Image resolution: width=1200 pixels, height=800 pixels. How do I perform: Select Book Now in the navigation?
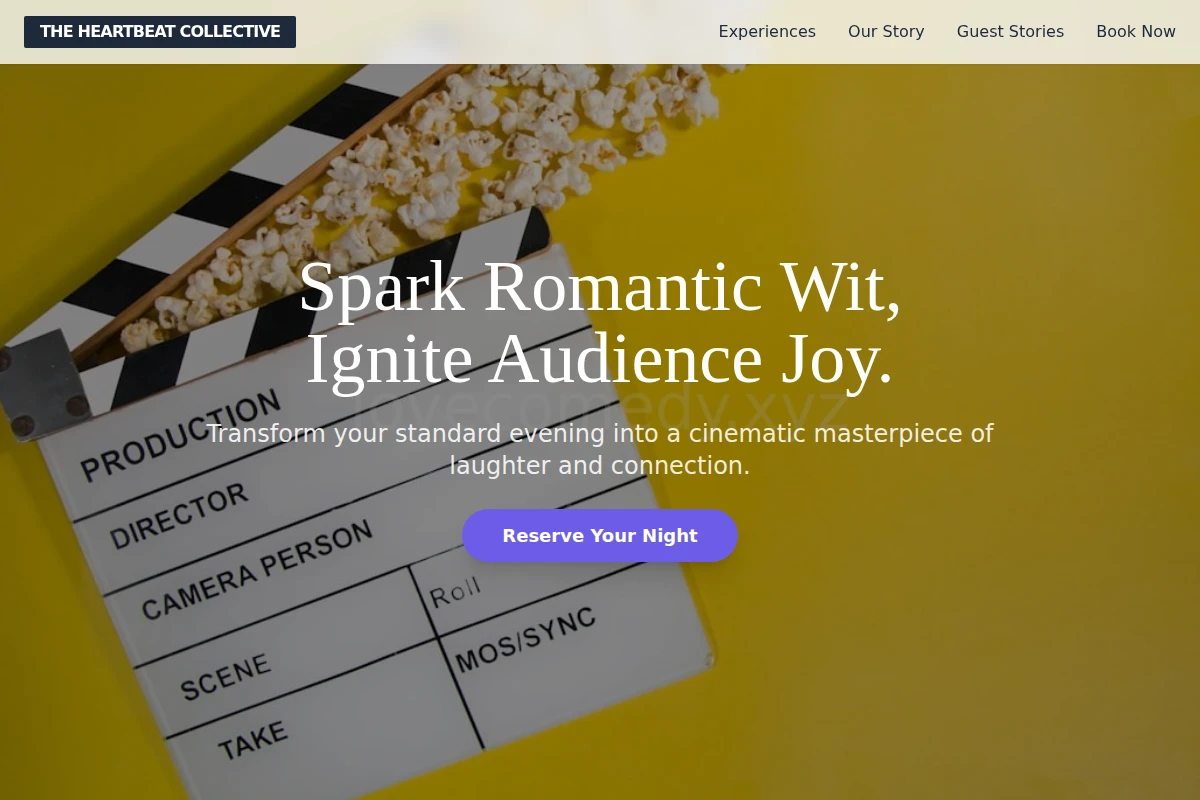[1136, 32]
